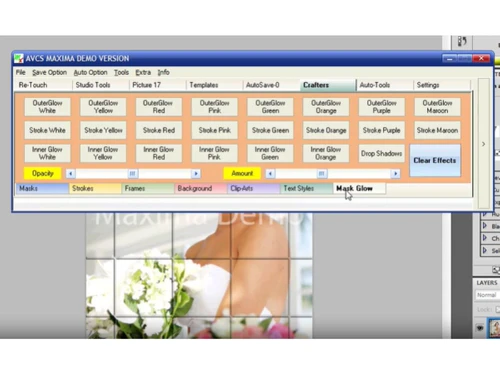Image resolution: width=500 pixels, height=375 pixels.
Task: Select the Crafters tab
Action: (328, 85)
